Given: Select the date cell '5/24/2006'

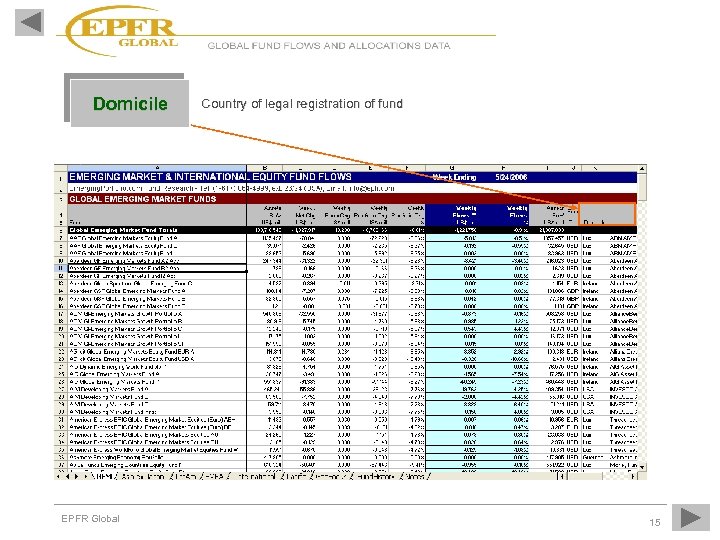Looking at the screenshot, I should click(x=511, y=177).
